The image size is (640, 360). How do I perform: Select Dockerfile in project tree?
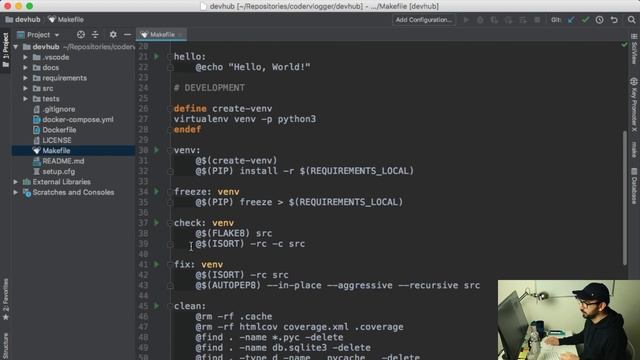click(54, 130)
